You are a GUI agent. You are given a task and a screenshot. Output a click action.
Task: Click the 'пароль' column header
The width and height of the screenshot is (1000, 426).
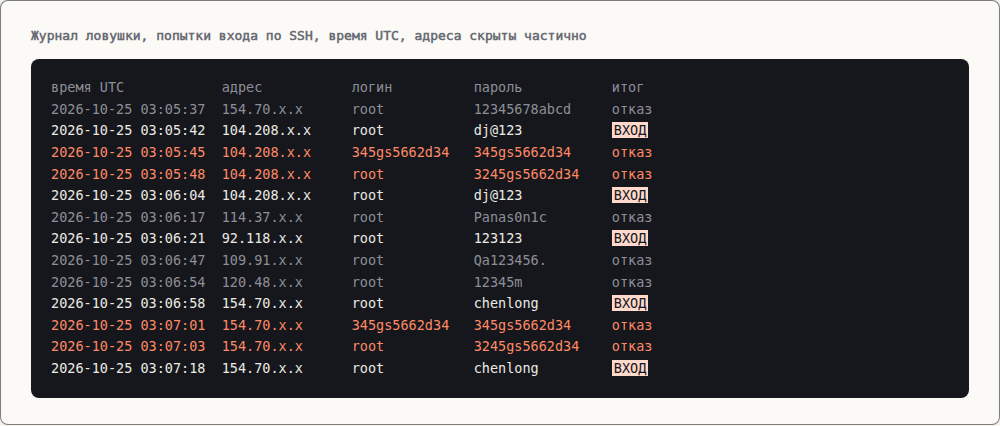[498, 87]
